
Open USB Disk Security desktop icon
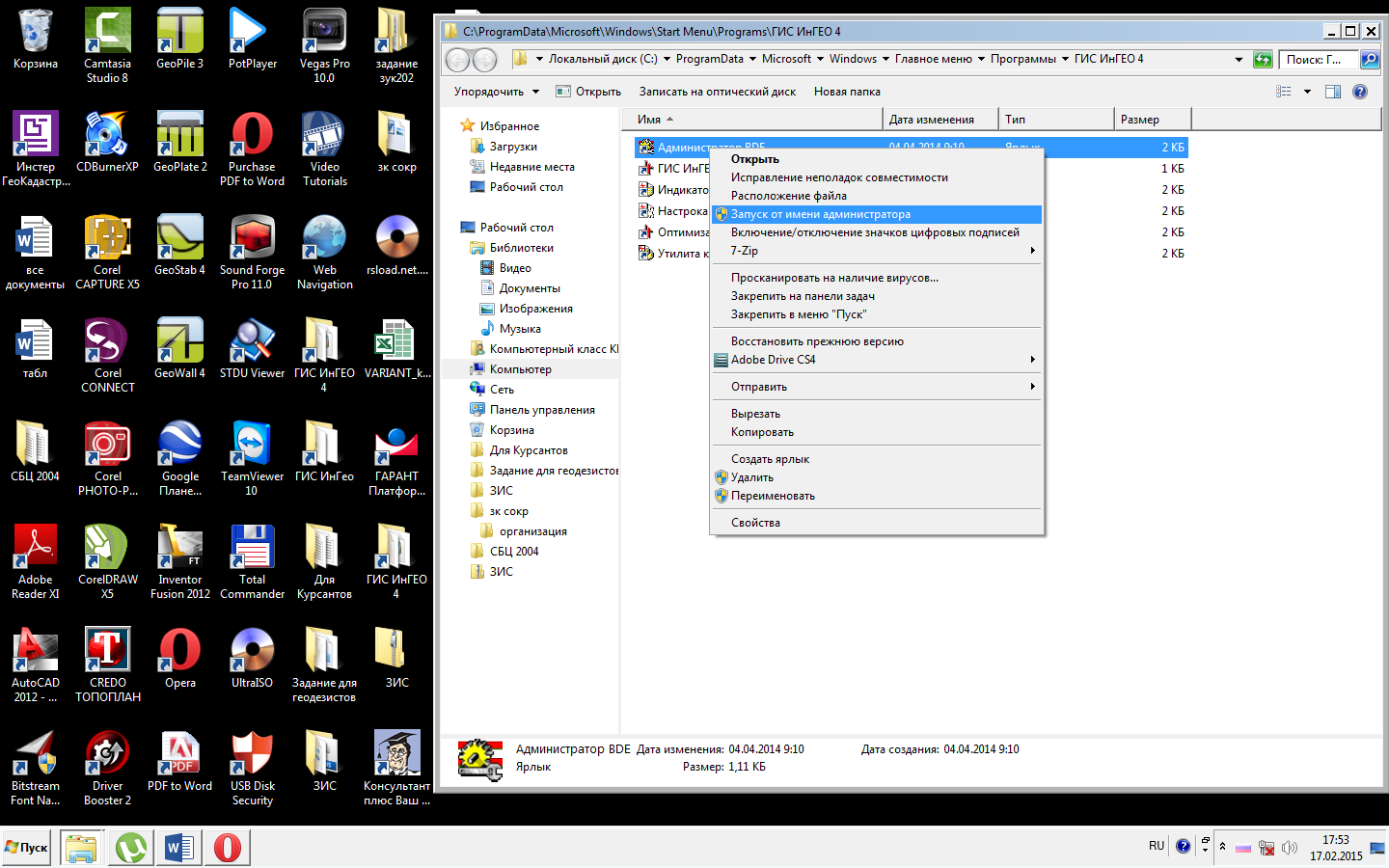(x=252, y=768)
